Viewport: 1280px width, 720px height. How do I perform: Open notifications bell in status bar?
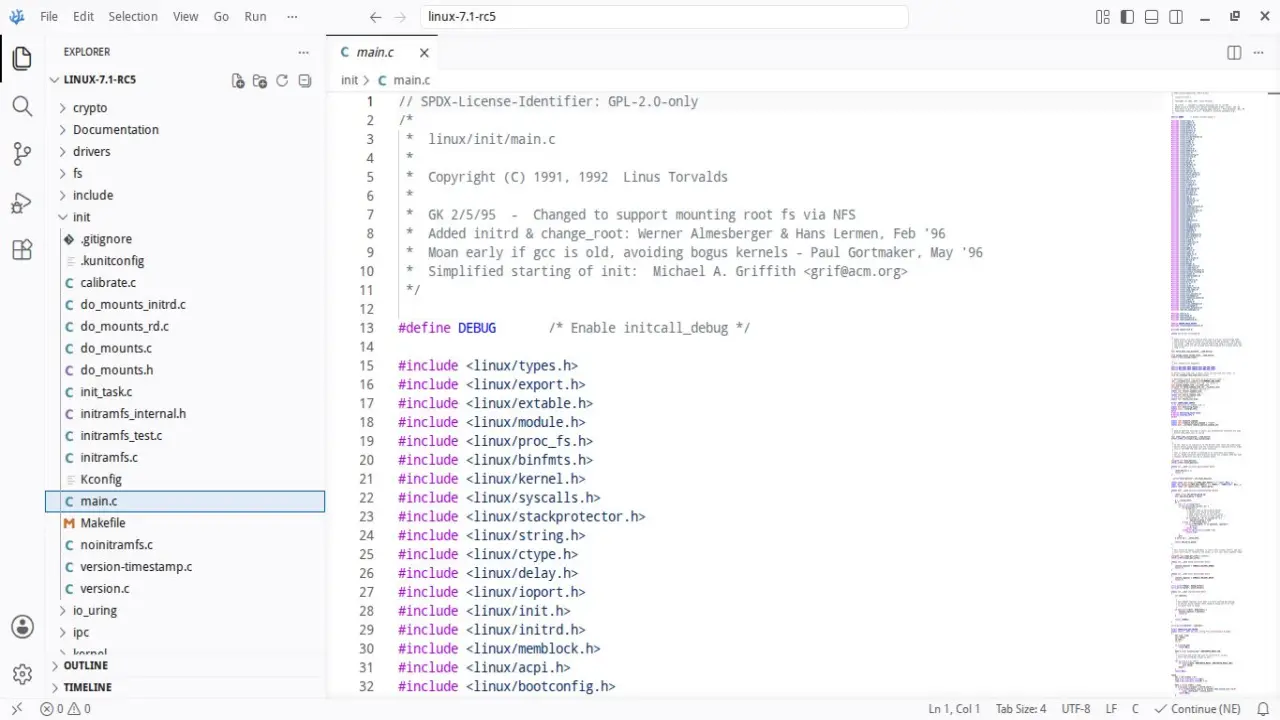coord(1262,709)
